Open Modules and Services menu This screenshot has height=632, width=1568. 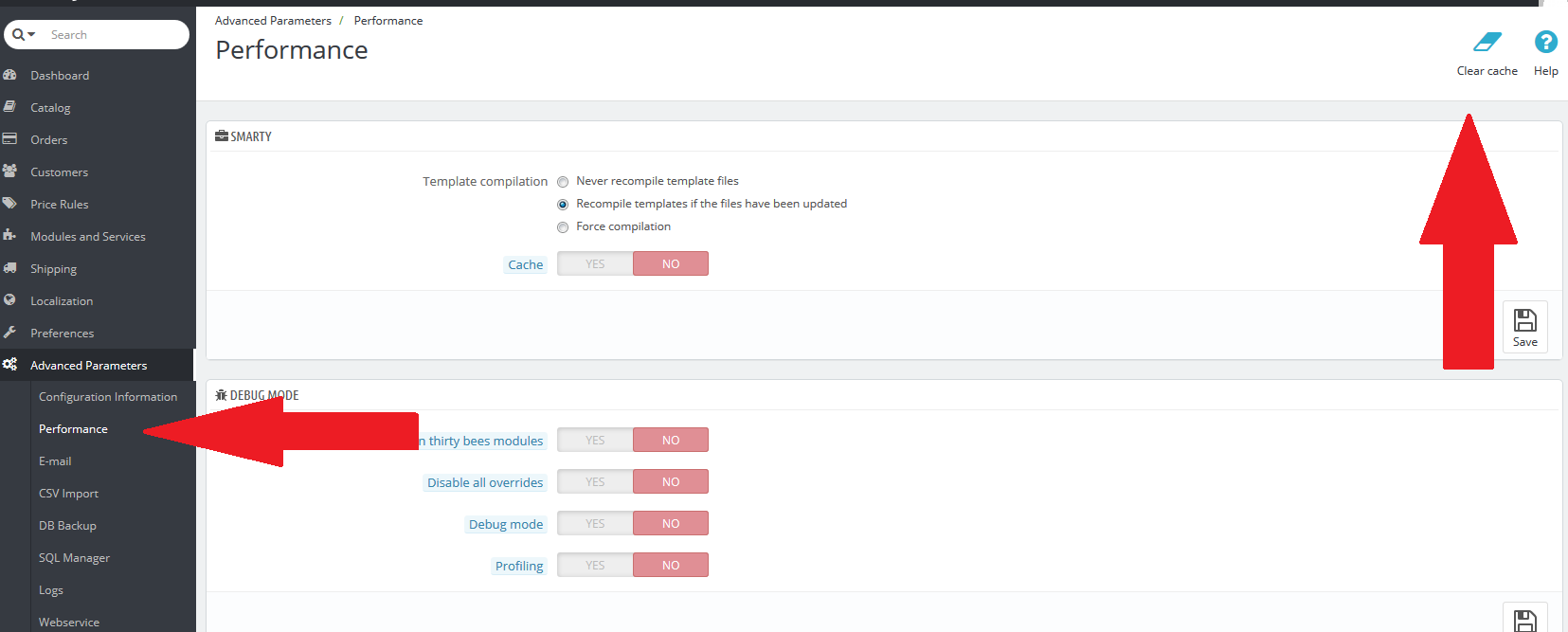click(x=87, y=237)
